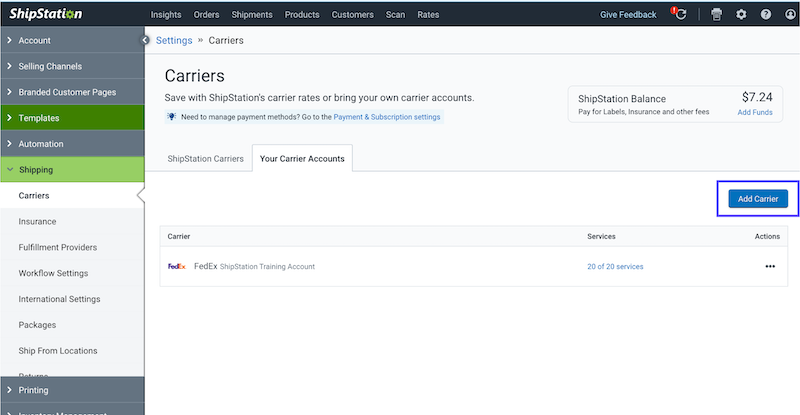Viewport: 800px width, 415px height.
Task: Collapse the Shipping sidebar section
Action: 72,170
